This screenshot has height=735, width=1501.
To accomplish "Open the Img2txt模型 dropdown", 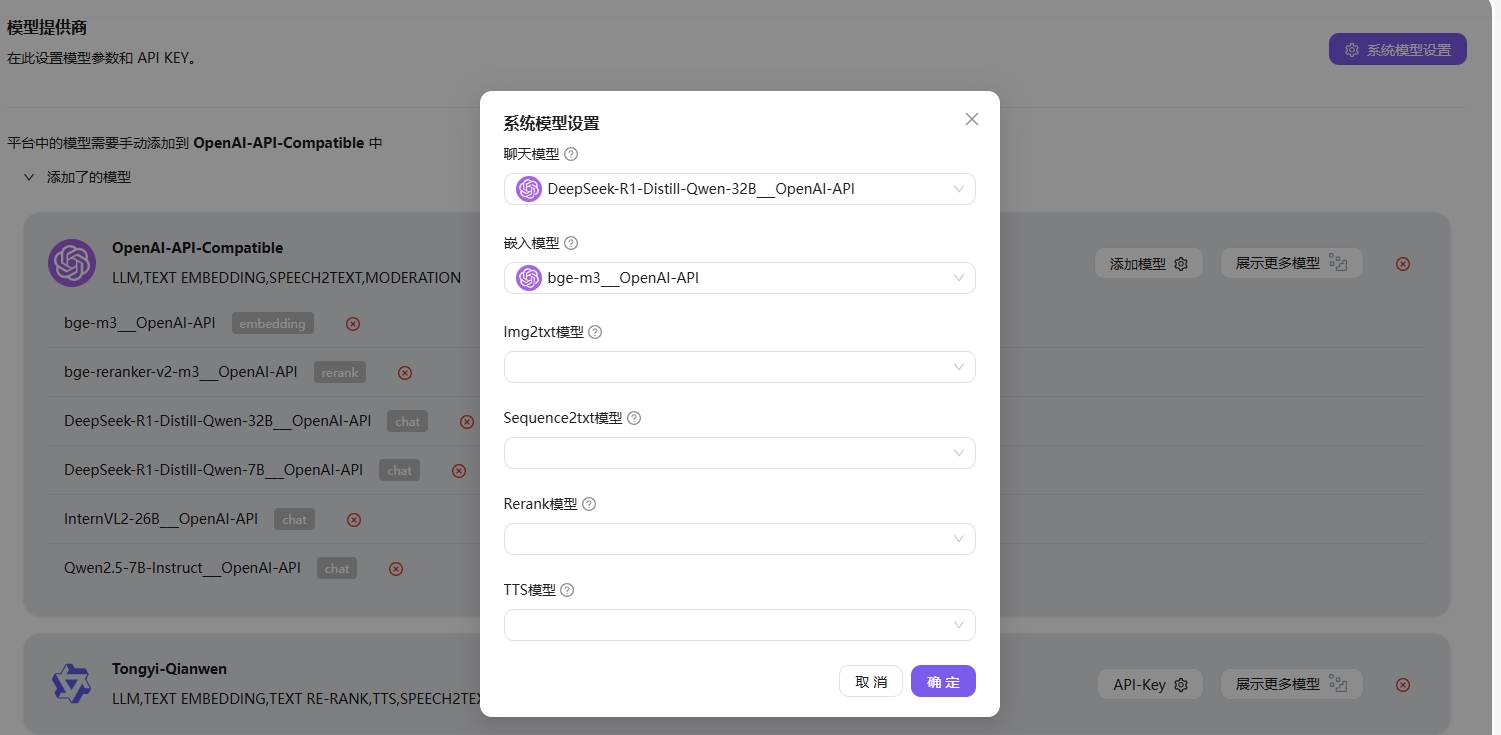I will [739, 367].
